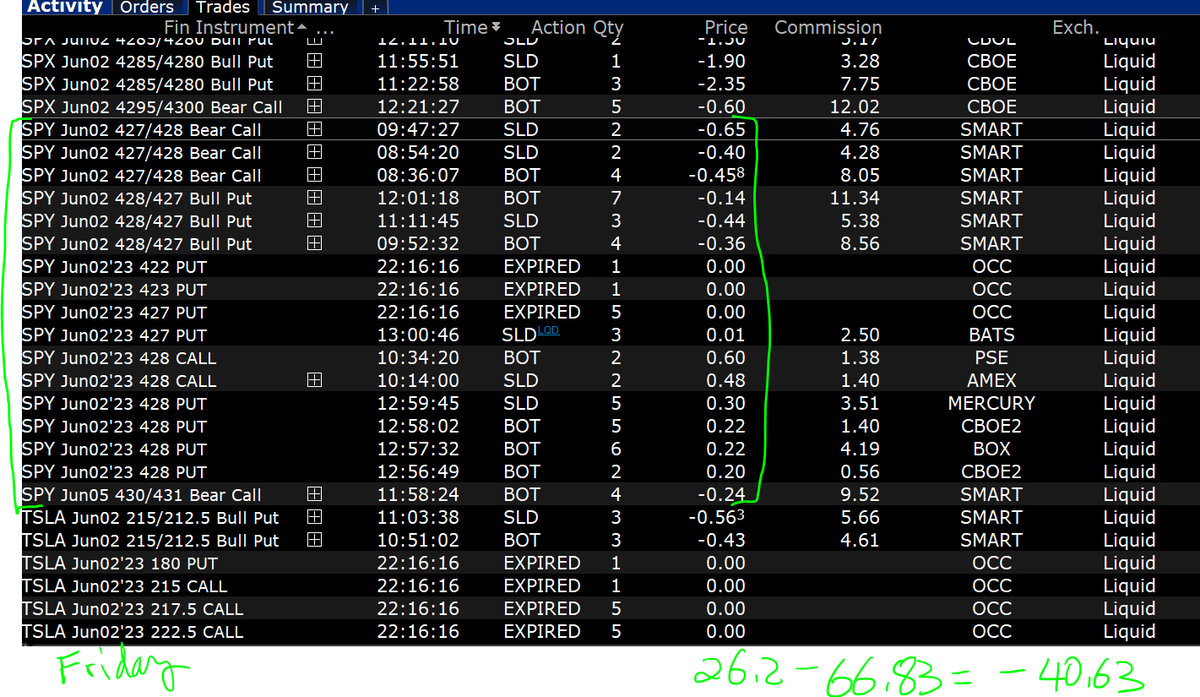This screenshot has width=1200, height=697.
Task: Sort trades by Price column header
Action: [x=726, y=28]
